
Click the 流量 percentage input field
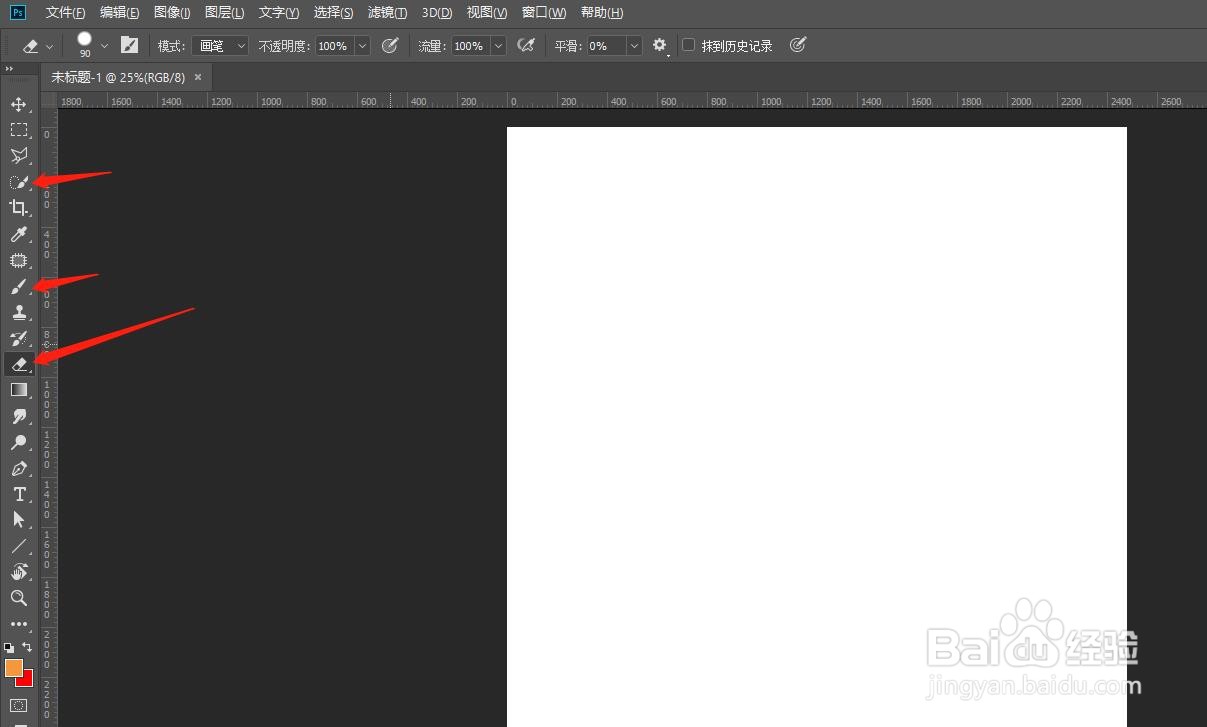click(x=470, y=45)
